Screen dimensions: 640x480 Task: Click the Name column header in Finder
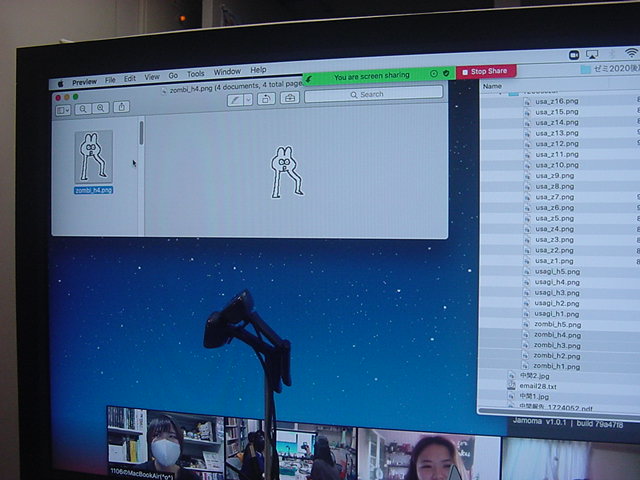pyautogui.click(x=492, y=86)
